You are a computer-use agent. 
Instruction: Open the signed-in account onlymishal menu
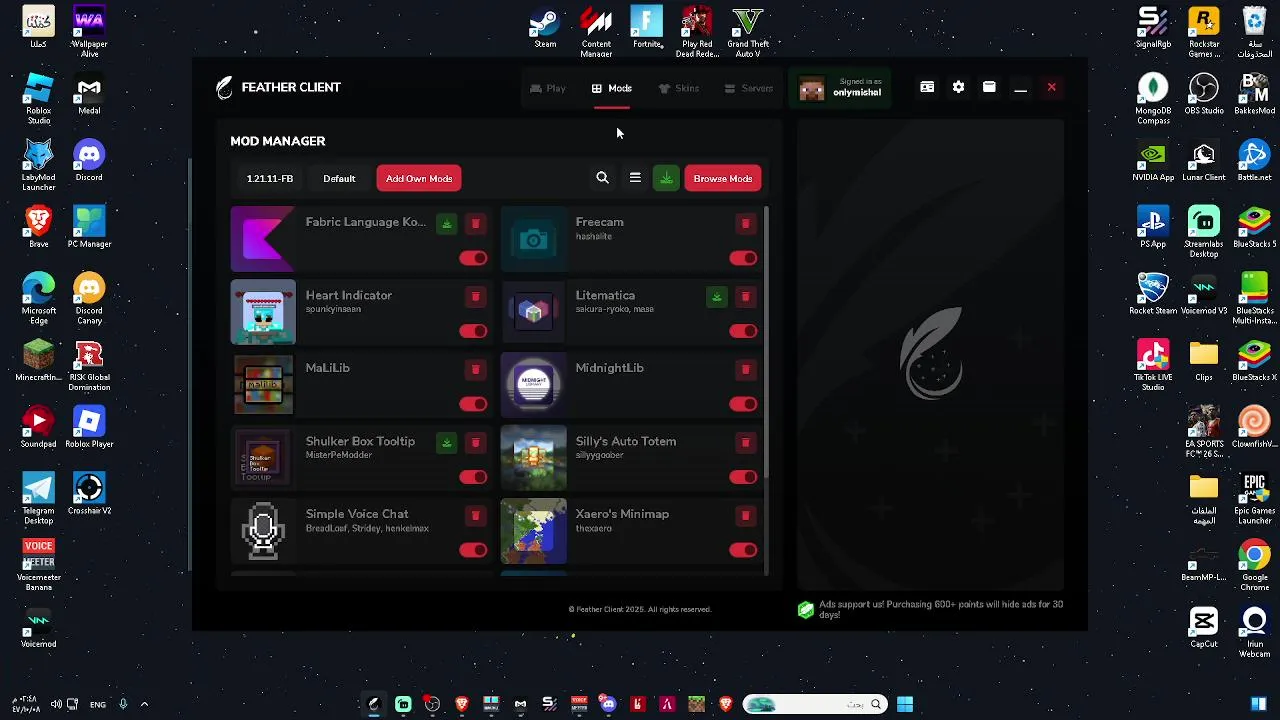(841, 88)
